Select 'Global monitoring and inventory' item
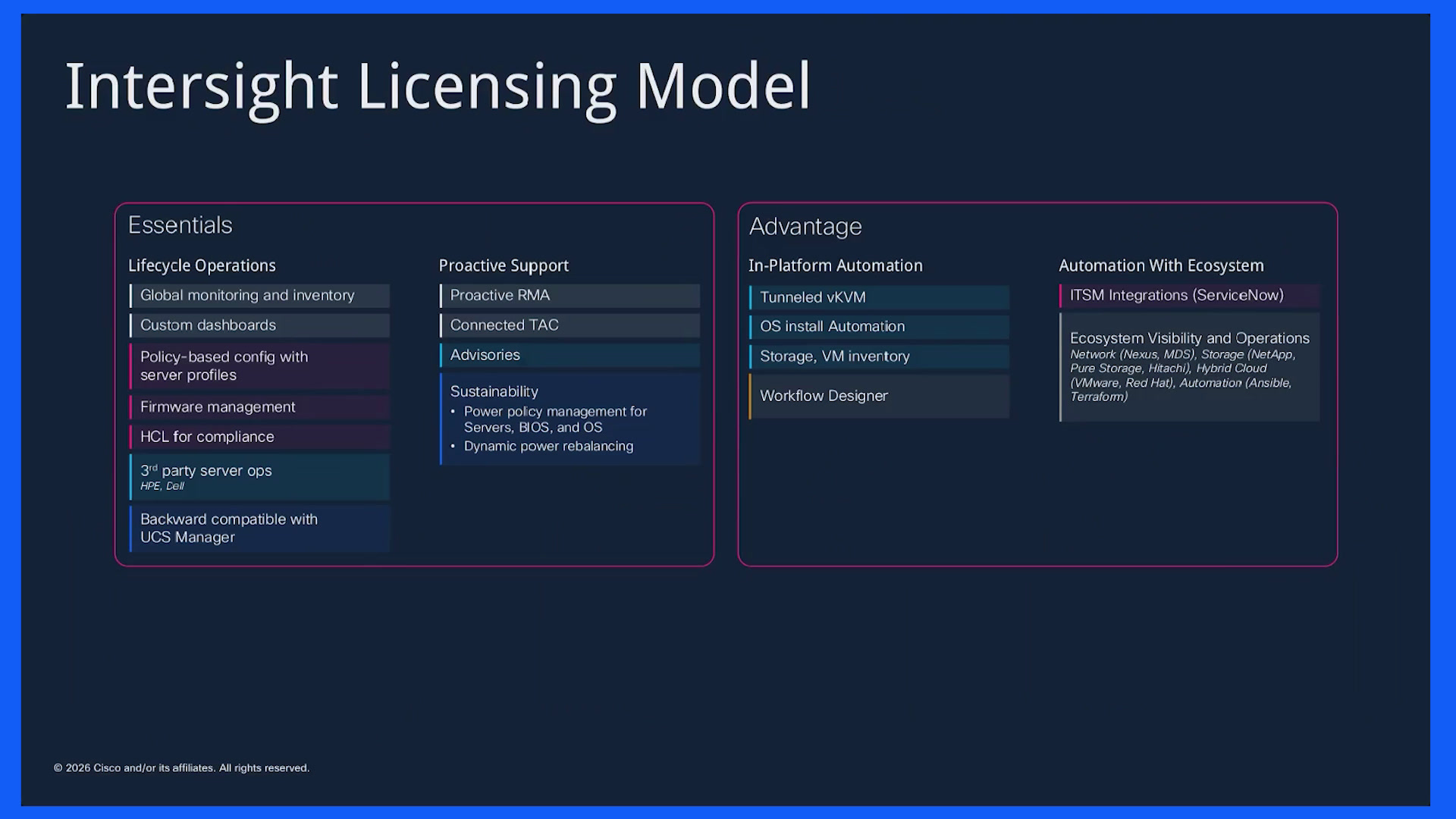The height and width of the screenshot is (819, 1456). [259, 296]
